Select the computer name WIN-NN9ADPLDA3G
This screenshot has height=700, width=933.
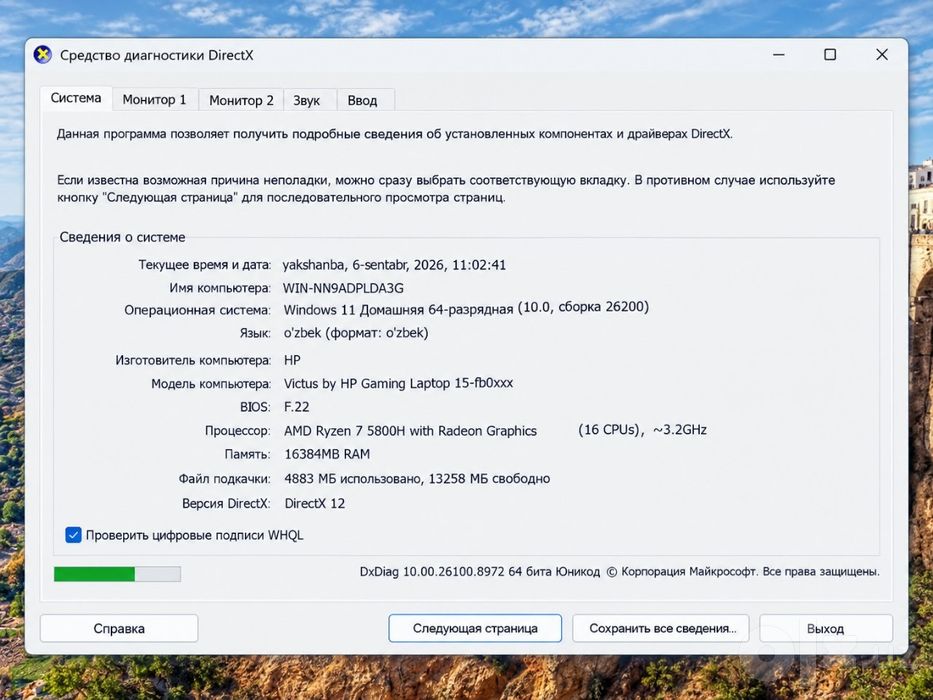click(343, 288)
